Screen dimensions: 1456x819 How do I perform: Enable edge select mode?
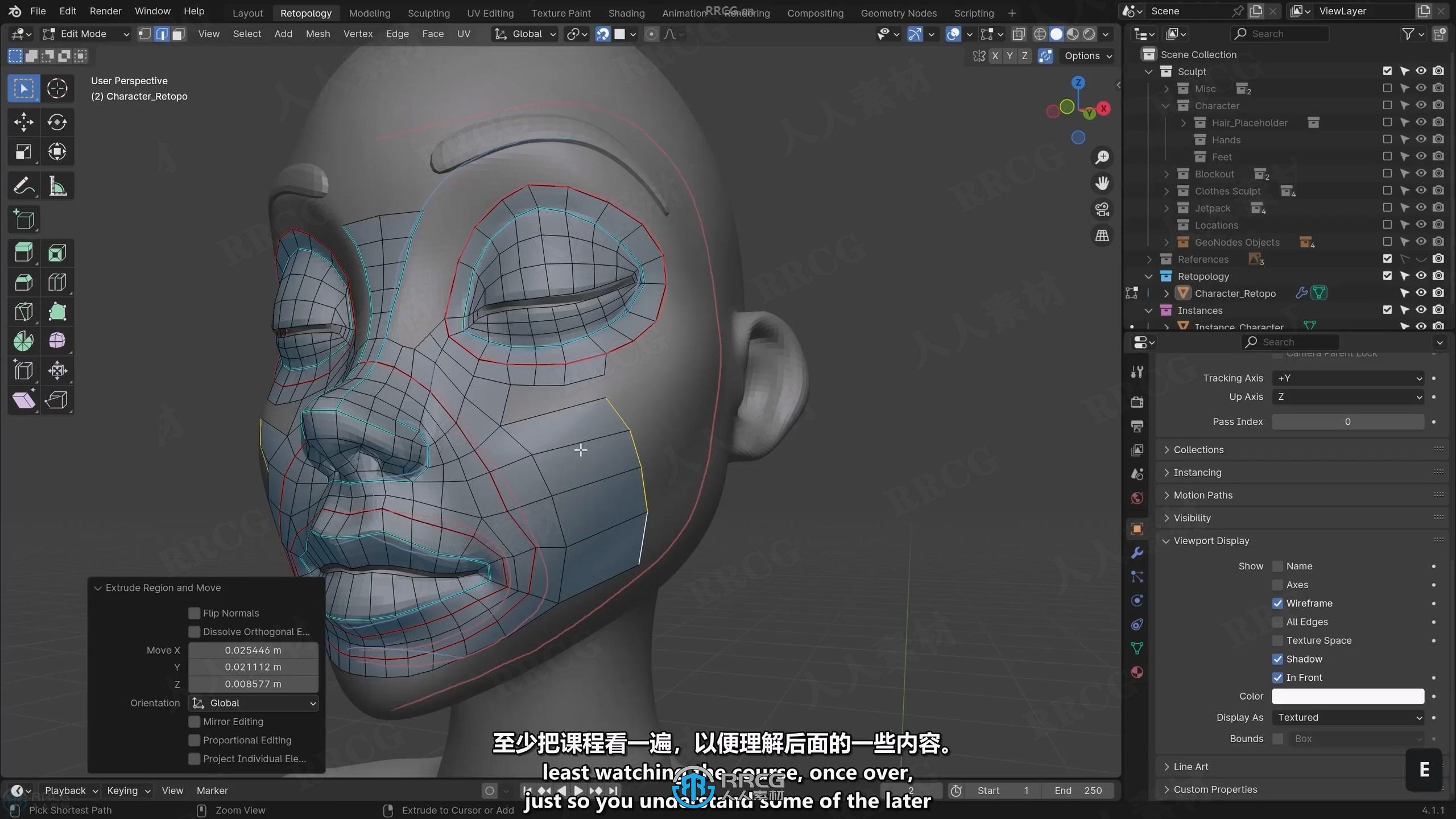pyautogui.click(x=162, y=34)
